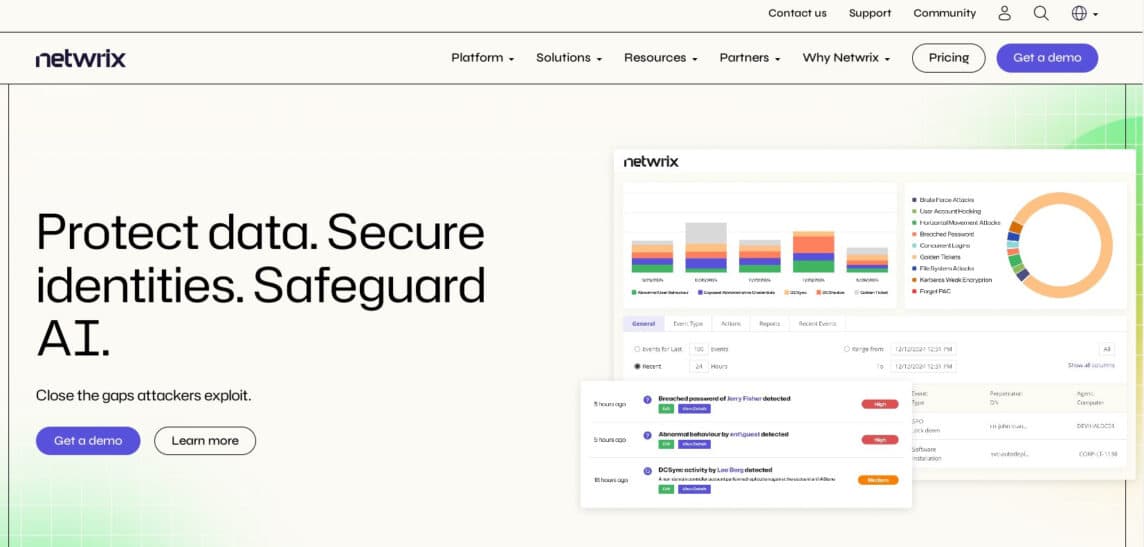
Task: Click Get a demo in the header
Action: [1047, 58]
